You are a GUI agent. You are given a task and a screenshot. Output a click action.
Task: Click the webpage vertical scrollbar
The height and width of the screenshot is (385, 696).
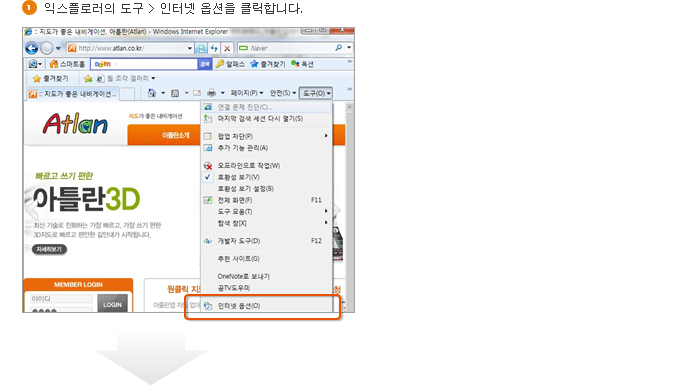pos(349,206)
